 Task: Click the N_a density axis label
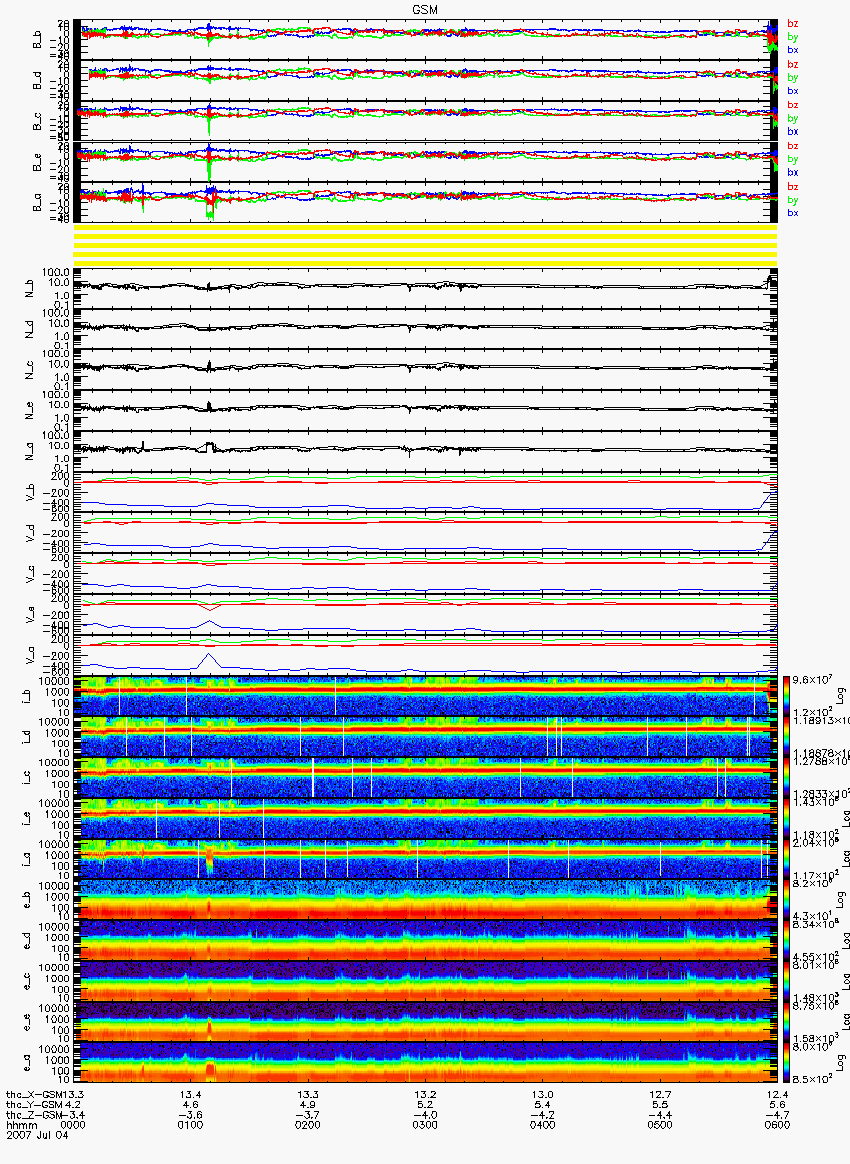pos(30,452)
